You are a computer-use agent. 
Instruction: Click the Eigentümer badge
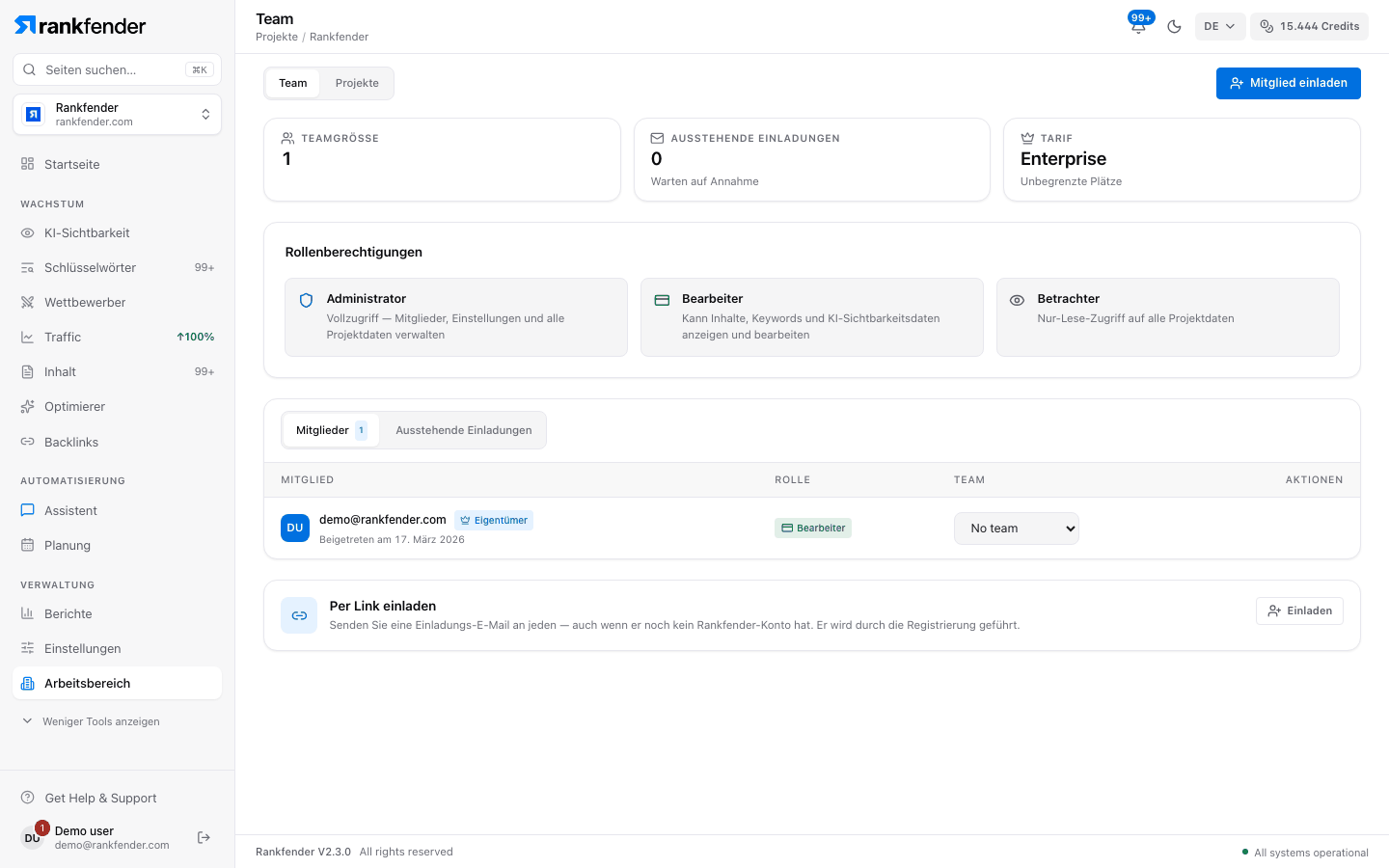click(x=494, y=521)
